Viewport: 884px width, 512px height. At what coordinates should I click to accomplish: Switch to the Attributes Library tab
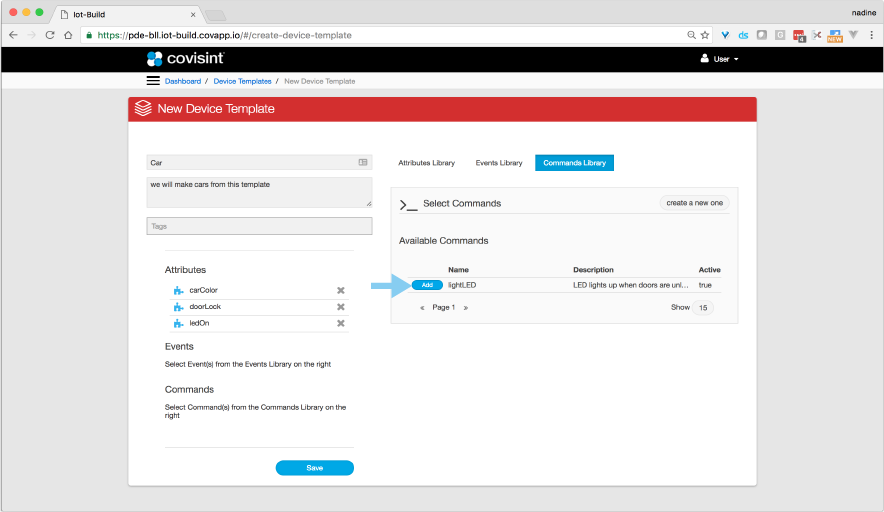426,162
